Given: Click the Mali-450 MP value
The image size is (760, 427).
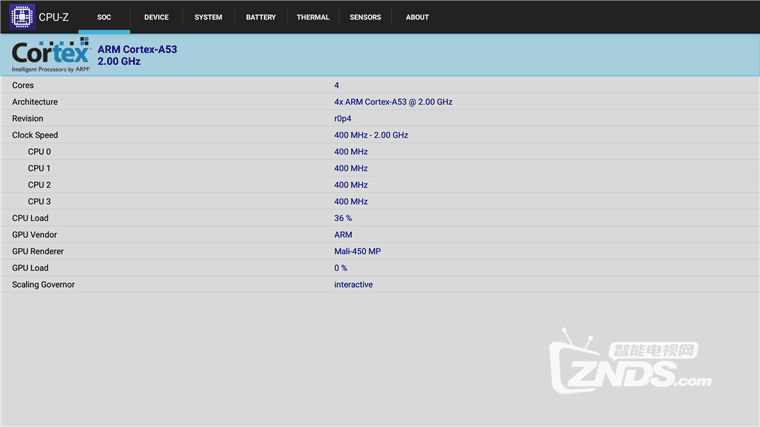Looking at the screenshot, I should (x=357, y=251).
